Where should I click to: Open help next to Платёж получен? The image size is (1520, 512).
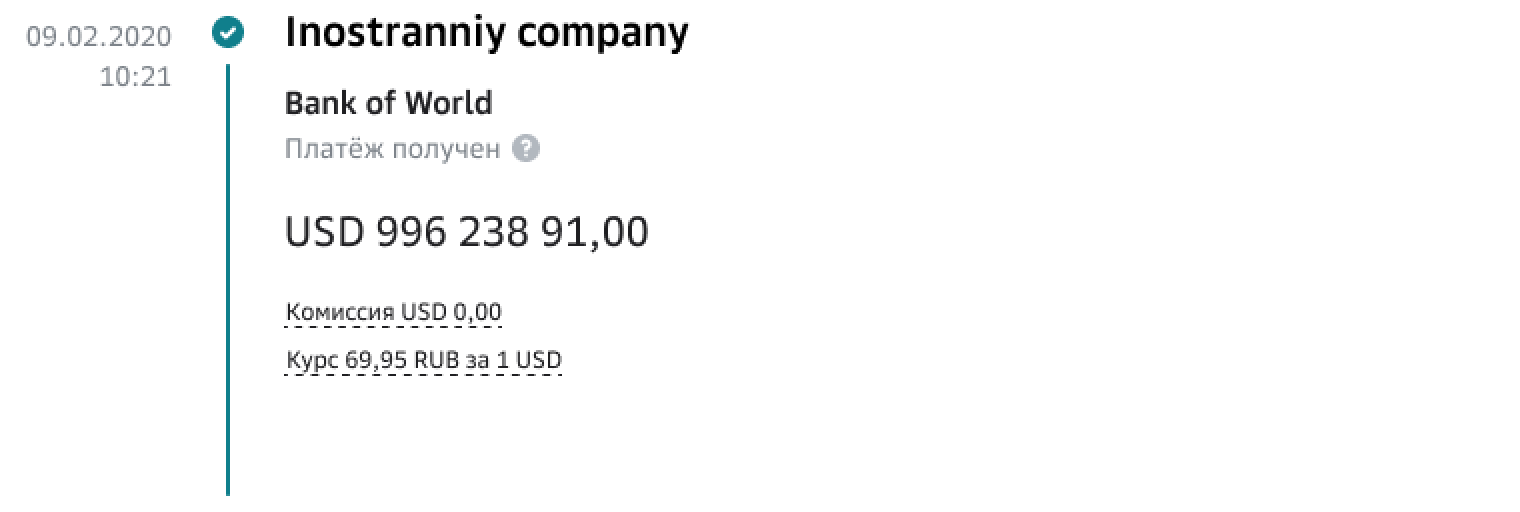pos(526,149)
